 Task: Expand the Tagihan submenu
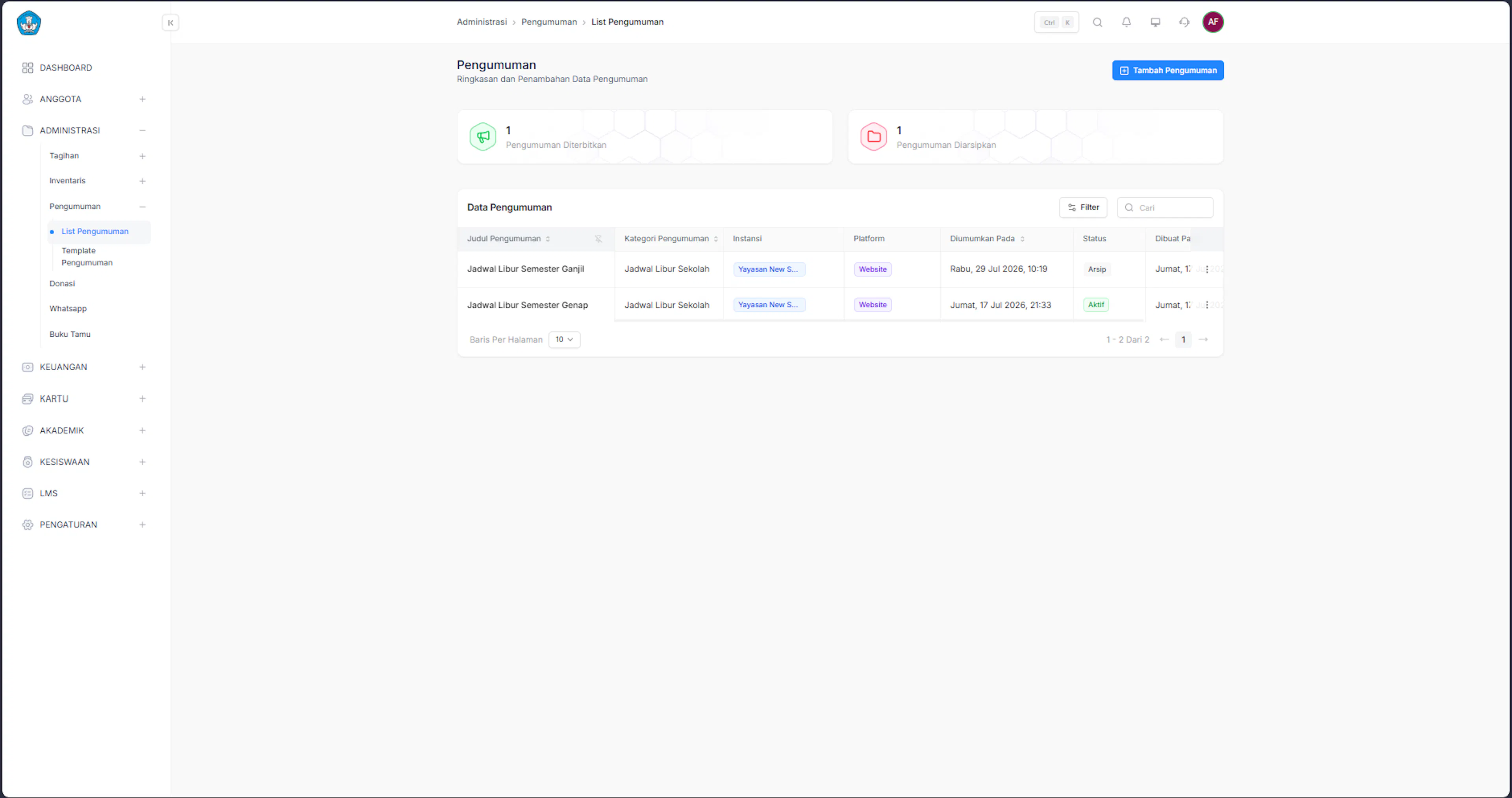pos(142,156)
